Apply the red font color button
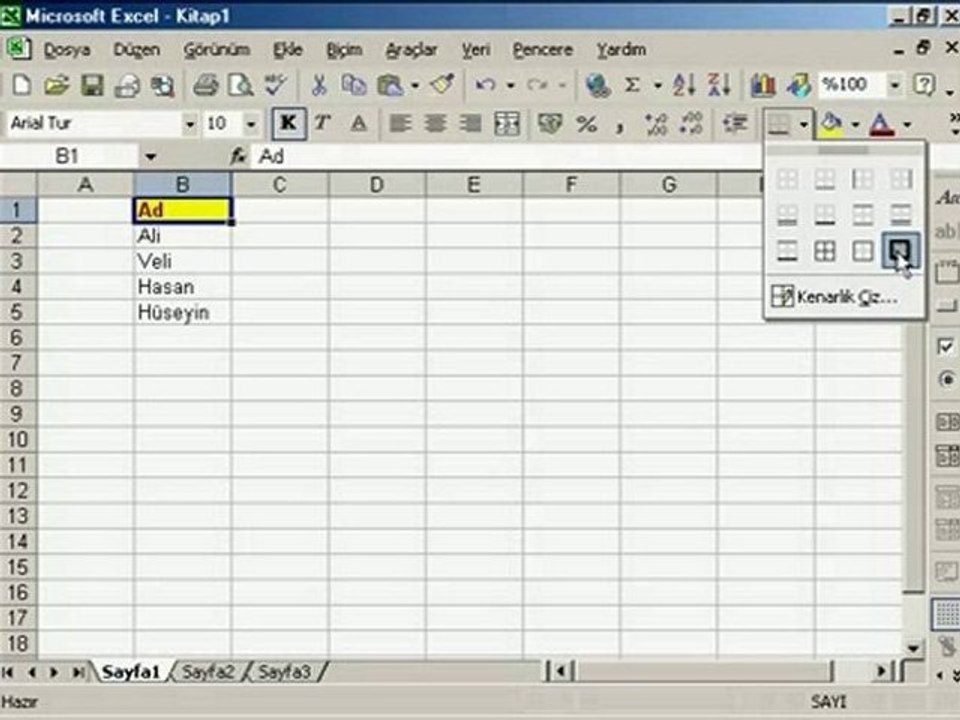 pos(882,124)
